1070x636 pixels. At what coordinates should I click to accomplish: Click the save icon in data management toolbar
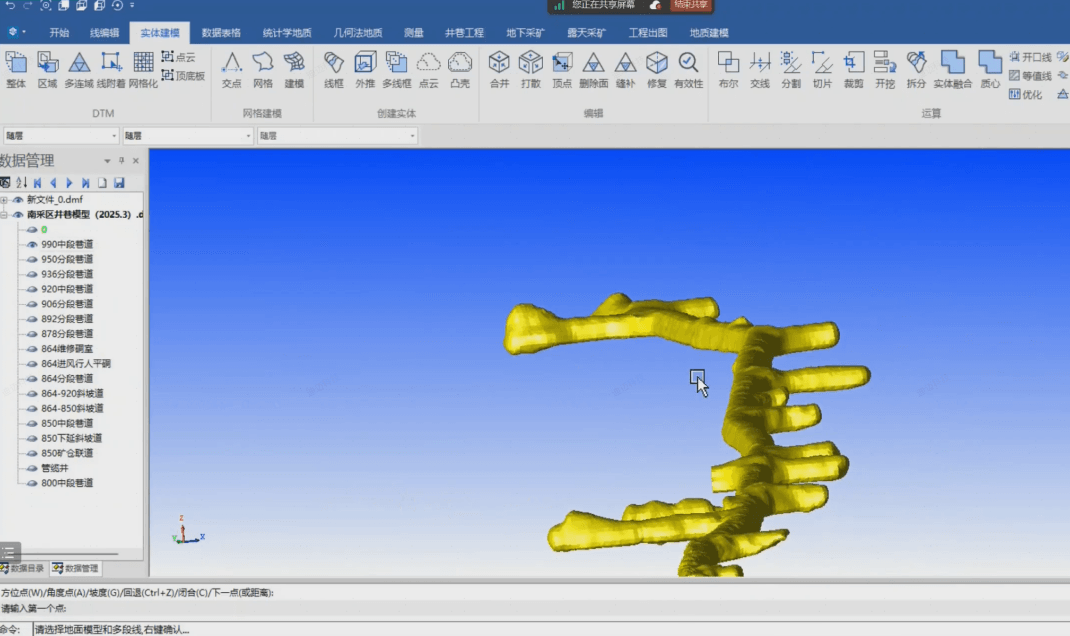click(x=119, y=183)
